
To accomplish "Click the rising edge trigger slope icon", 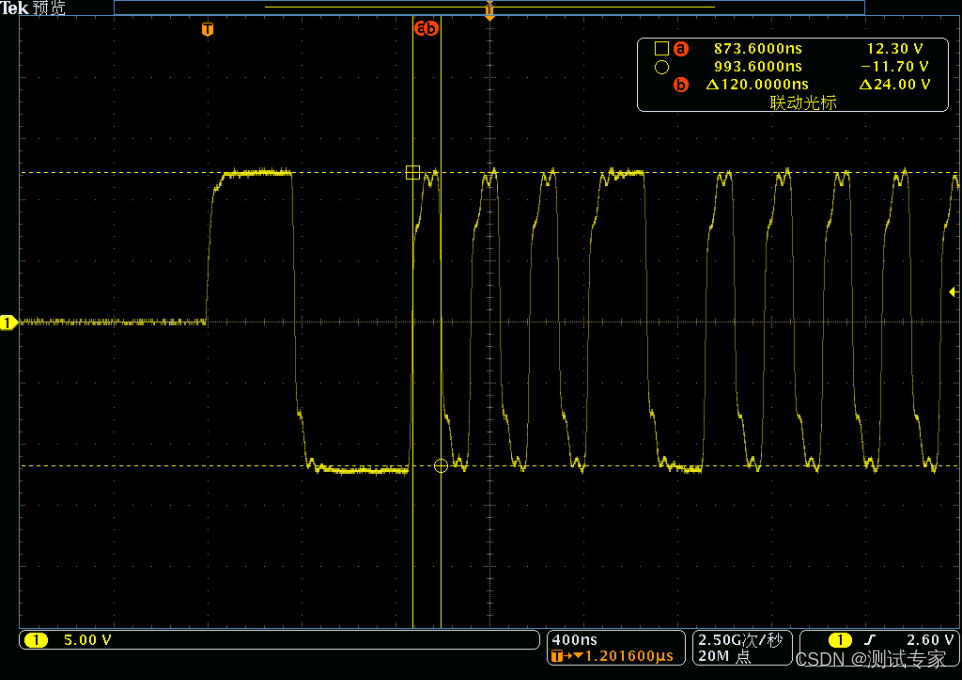I will pyautogui.click(x=870, y=640).
